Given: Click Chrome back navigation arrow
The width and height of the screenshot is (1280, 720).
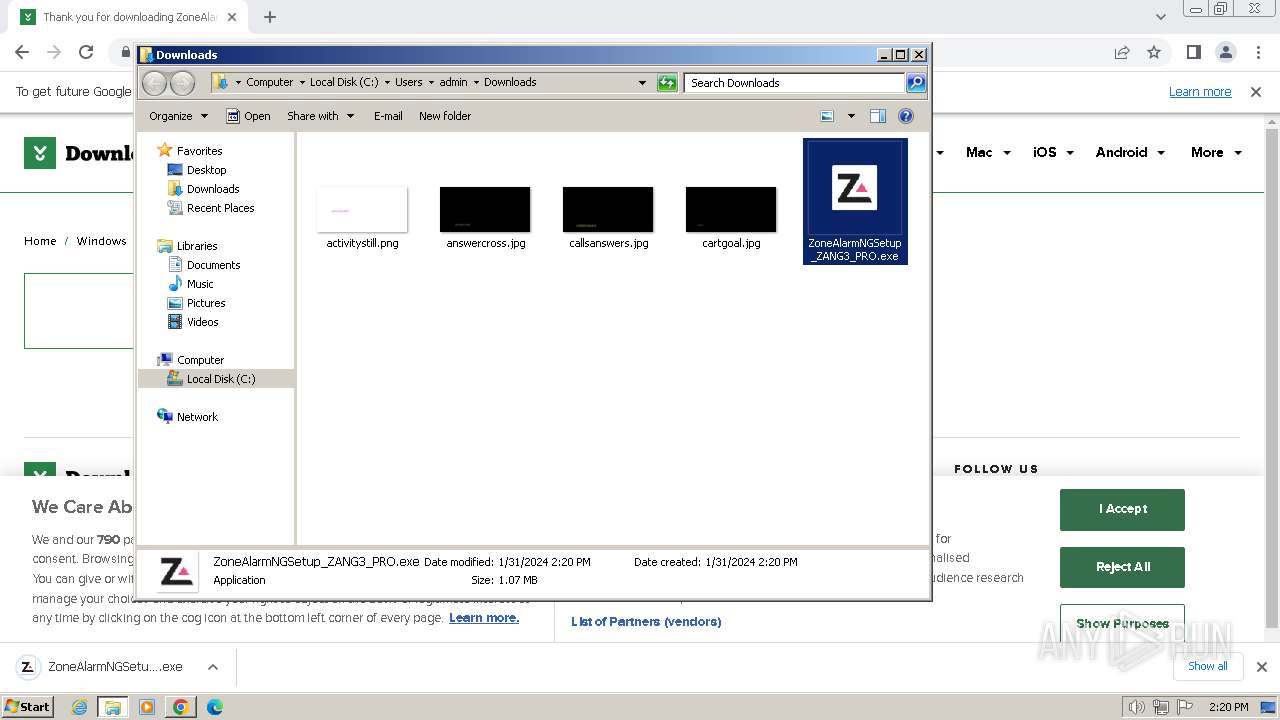Looking at the screenshot, I should point(22,52).
